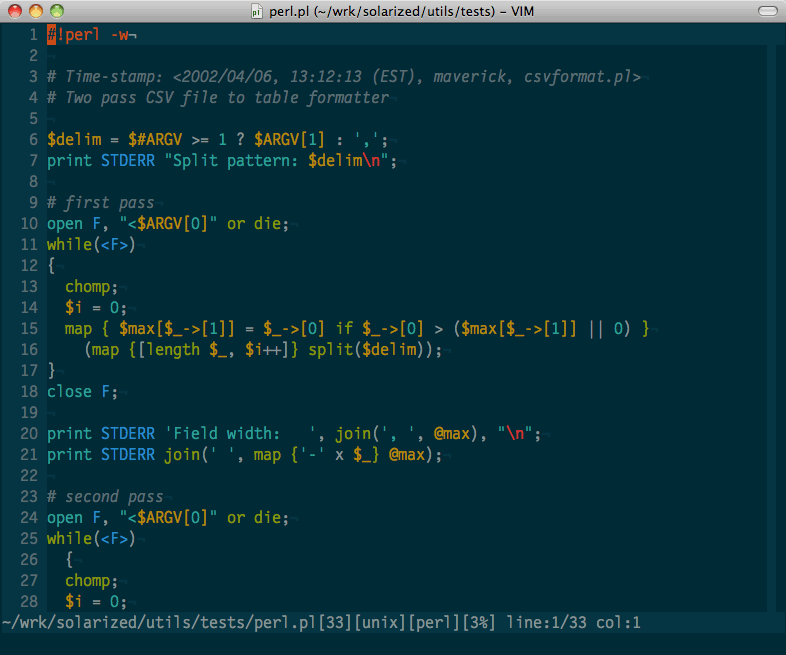Click the "# second pass" comment
The image size is (786, 655).
coord(105,497)
